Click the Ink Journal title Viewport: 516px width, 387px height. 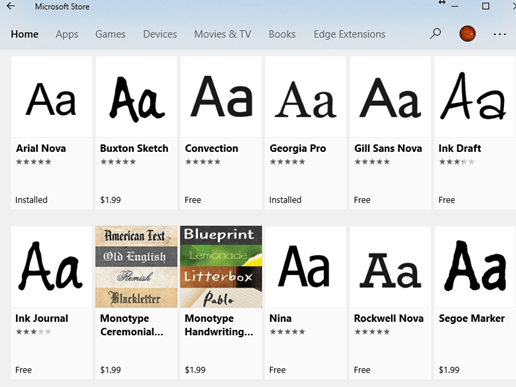(x=42, y=318)
